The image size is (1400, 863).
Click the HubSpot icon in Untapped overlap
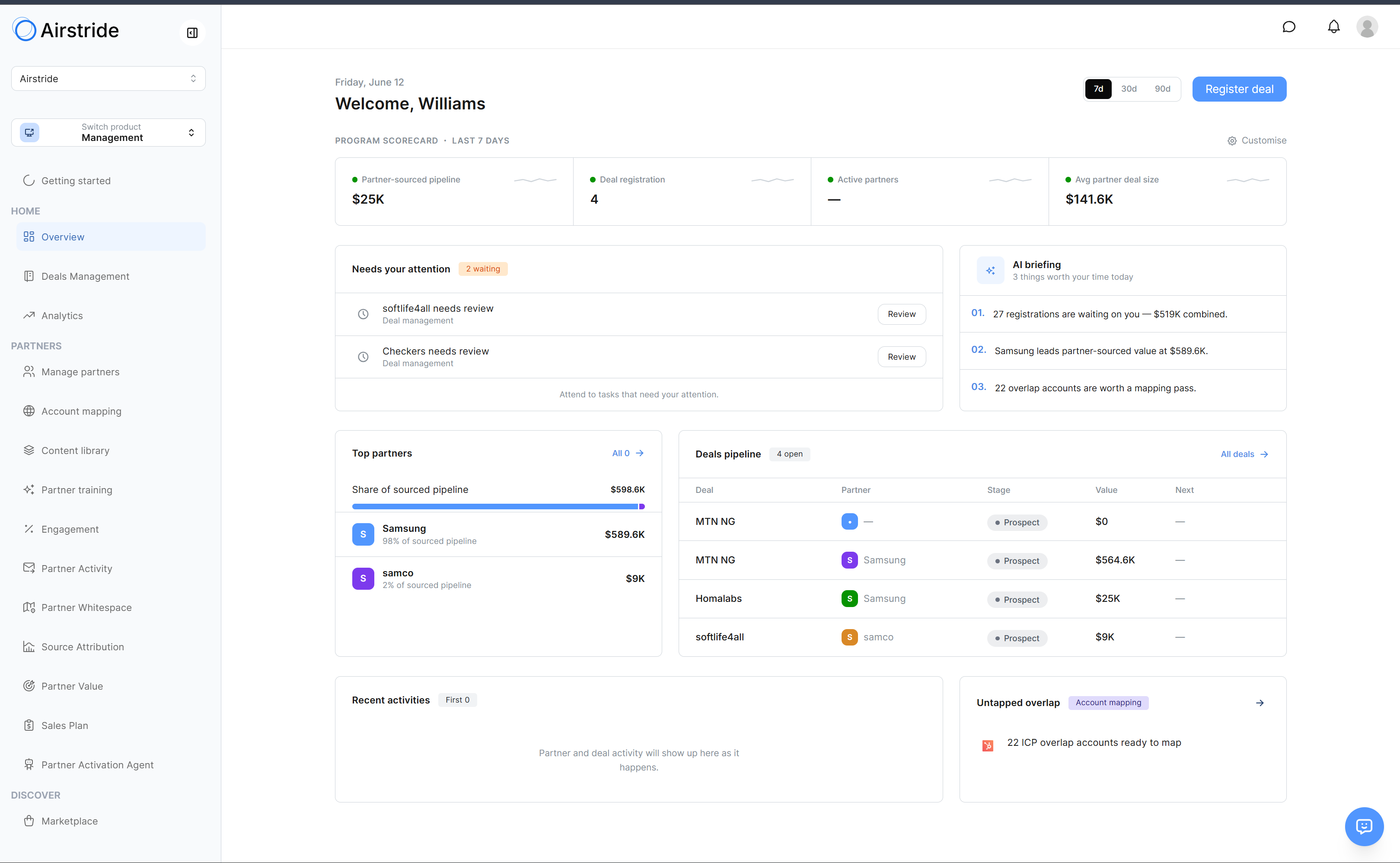pos(988,745)
